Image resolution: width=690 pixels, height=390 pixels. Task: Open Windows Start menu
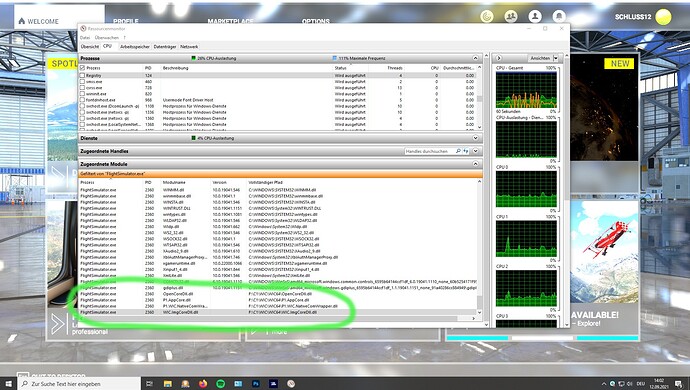point(8,384)
